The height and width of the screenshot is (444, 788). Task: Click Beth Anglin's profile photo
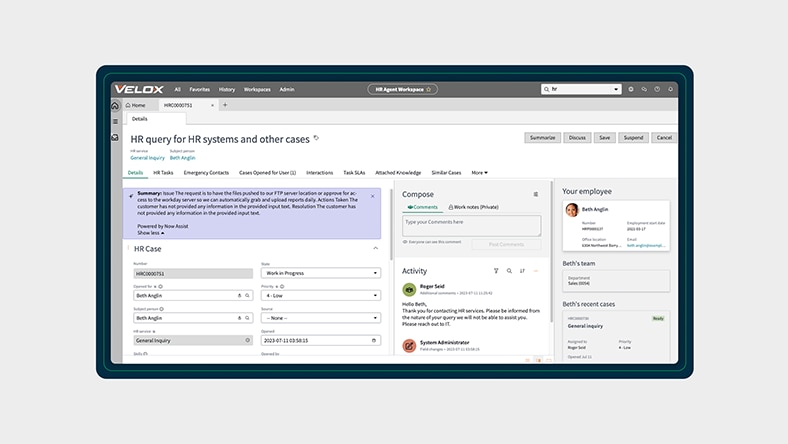click(x=572, y=210)
